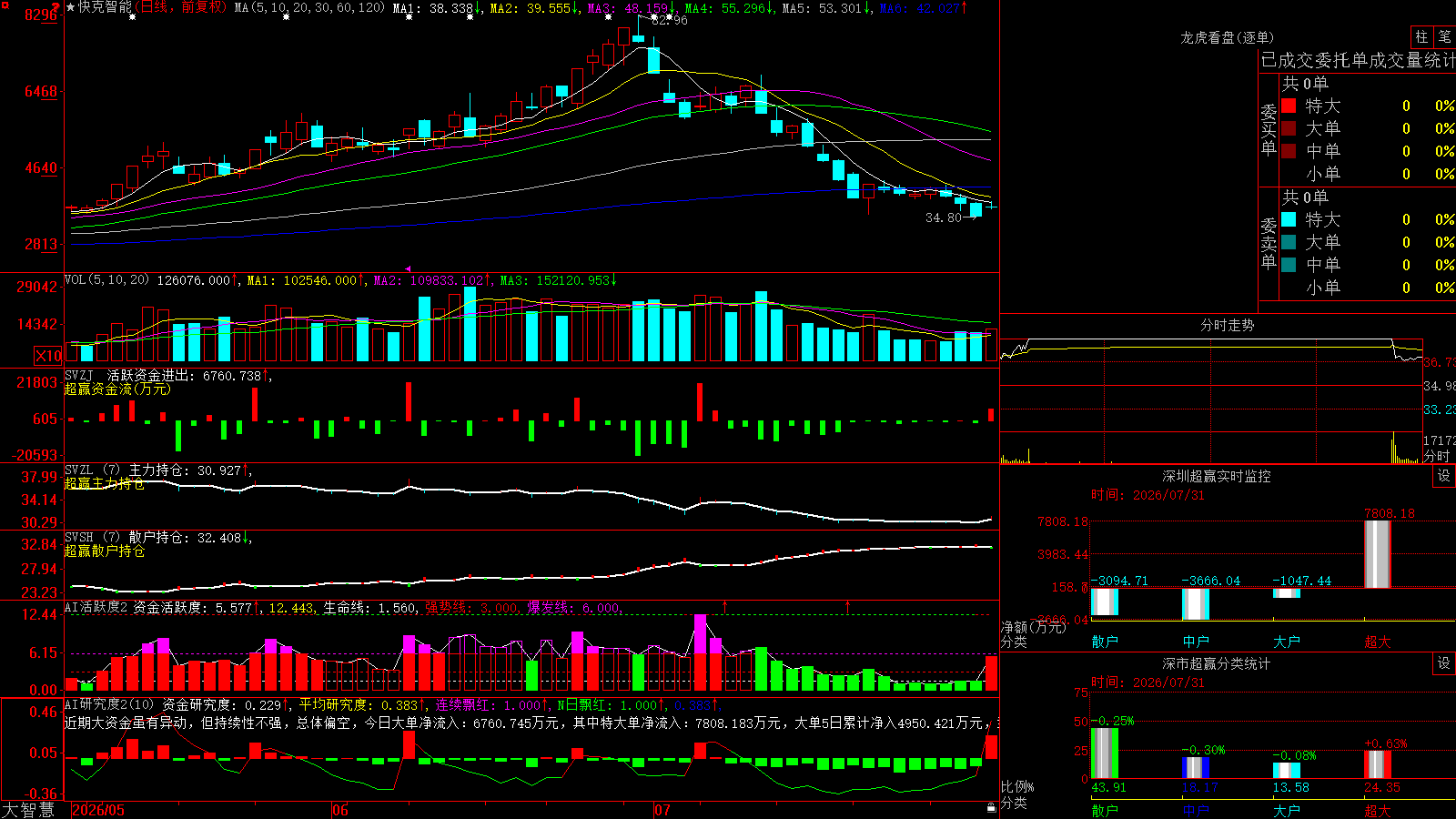Click the stock name 快克智能
The image size is (1456, 819).
click(105, 7)
